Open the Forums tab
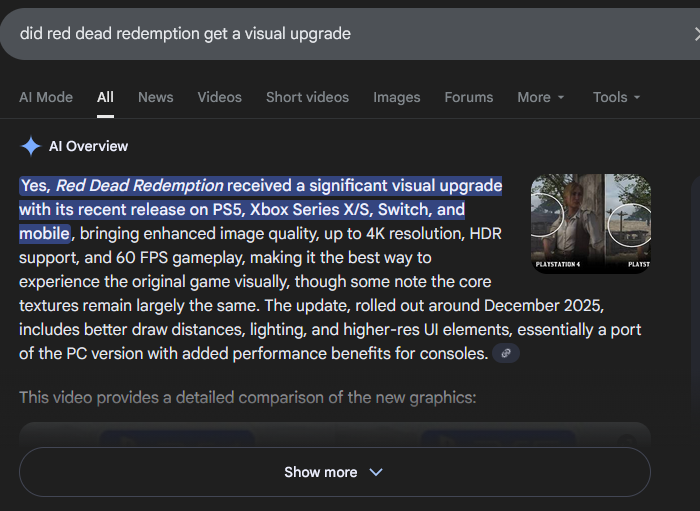 click(x=468, y=97)
